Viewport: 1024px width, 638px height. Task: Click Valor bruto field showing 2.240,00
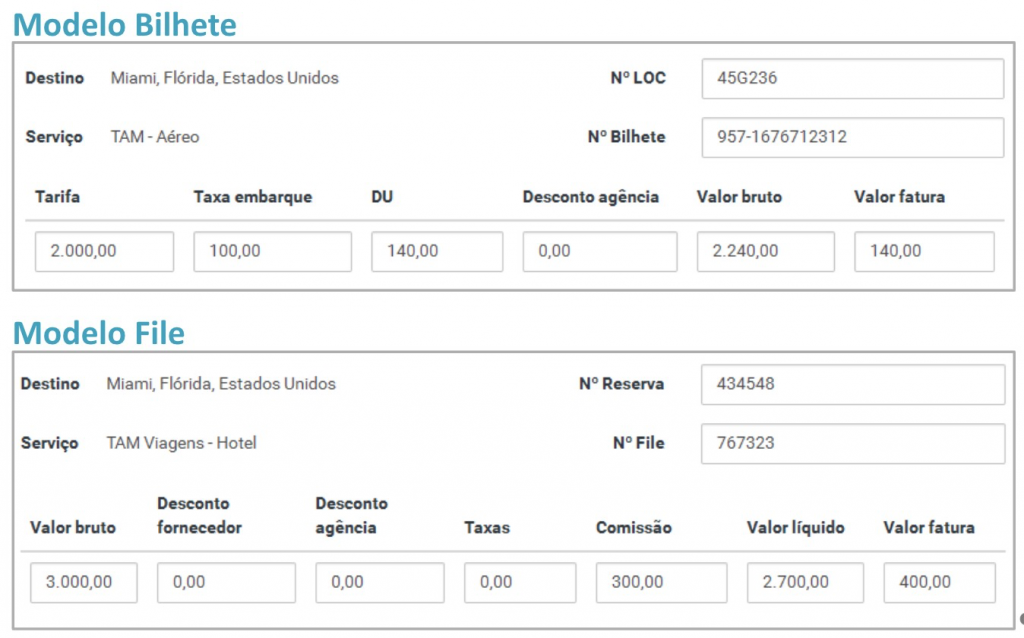coord(765,251)
